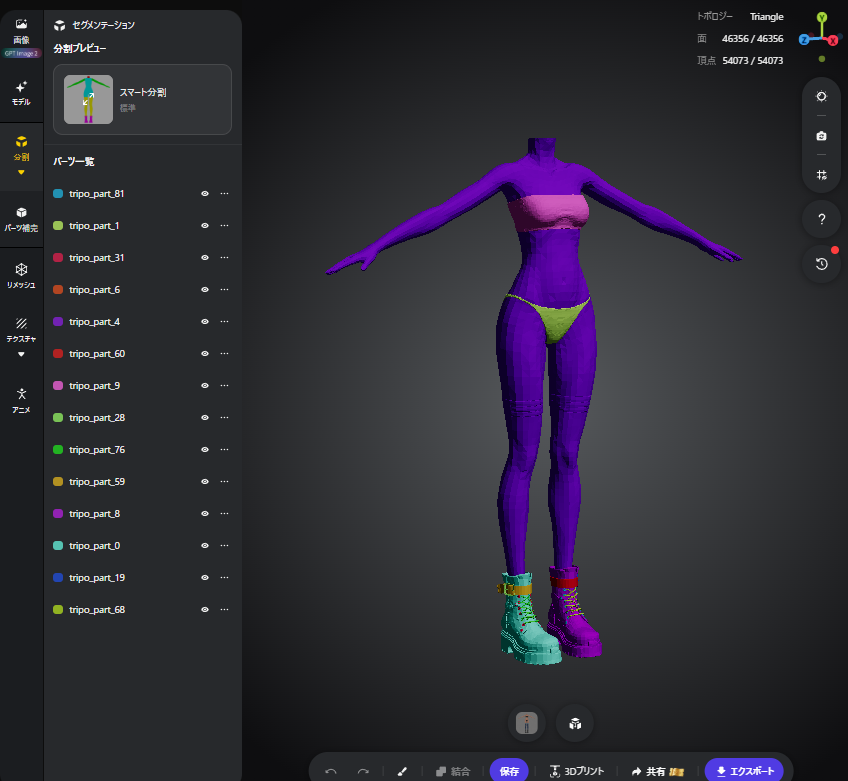Open the パーツ補完 part completion panel

tap(21, 220)
